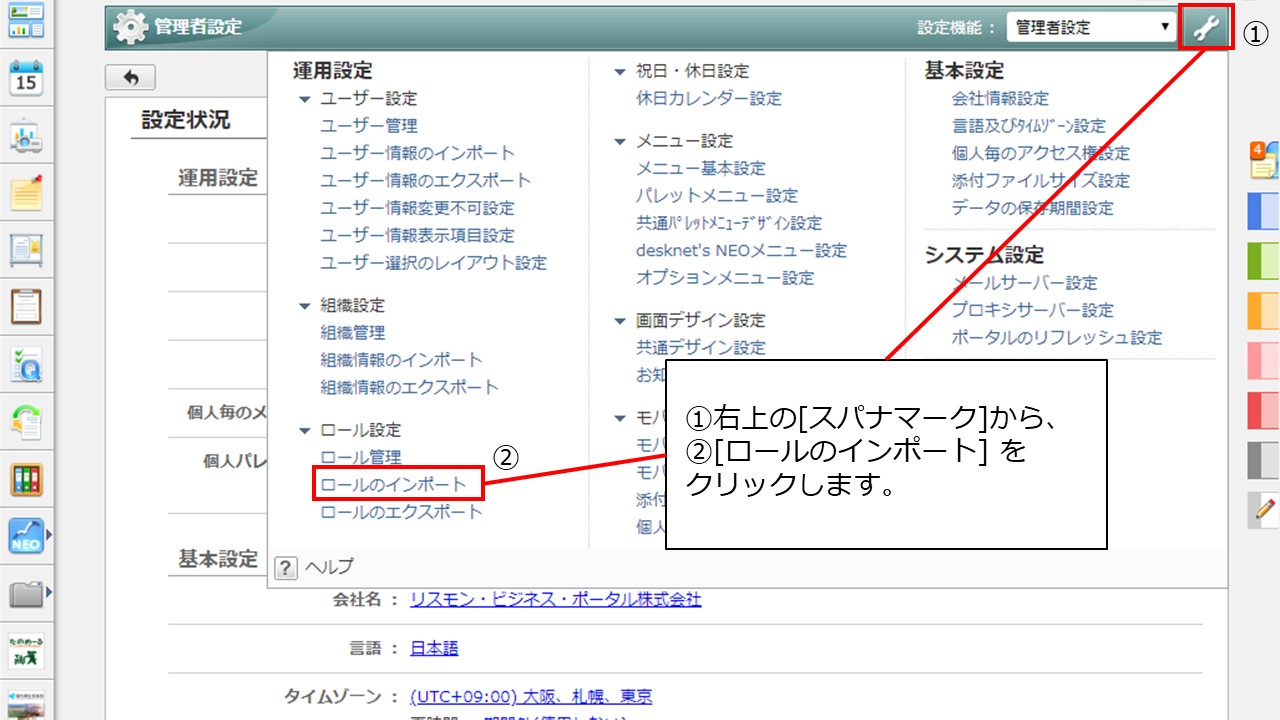Open the colored binders cabinet icon
The image size is (1280, 720).
click(26, 480)
